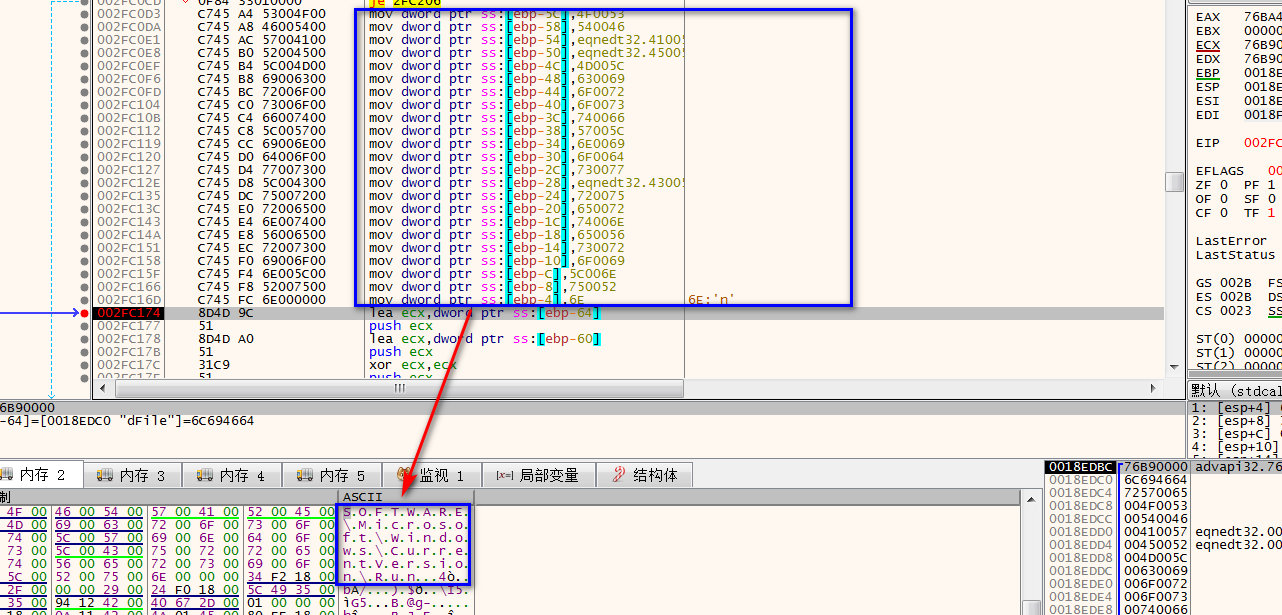Click the 监视 1 watch icon
1282x615 pixels.
pos(405,475)
